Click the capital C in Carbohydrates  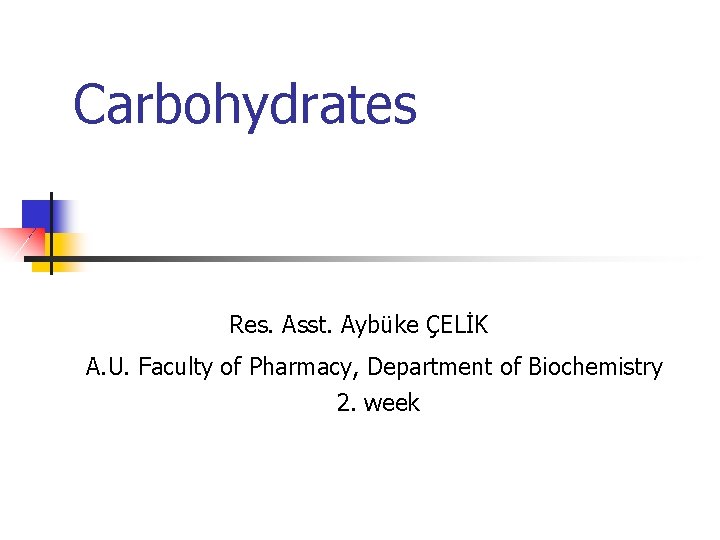[x=89, y=104]
